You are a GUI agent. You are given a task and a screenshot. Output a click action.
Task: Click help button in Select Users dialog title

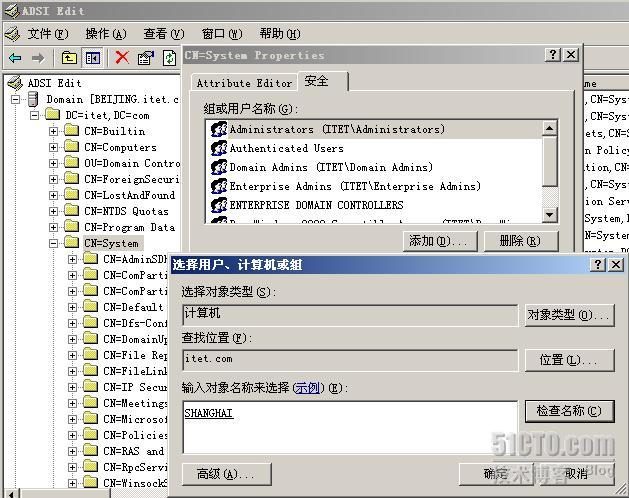click(x=598, y=264)
